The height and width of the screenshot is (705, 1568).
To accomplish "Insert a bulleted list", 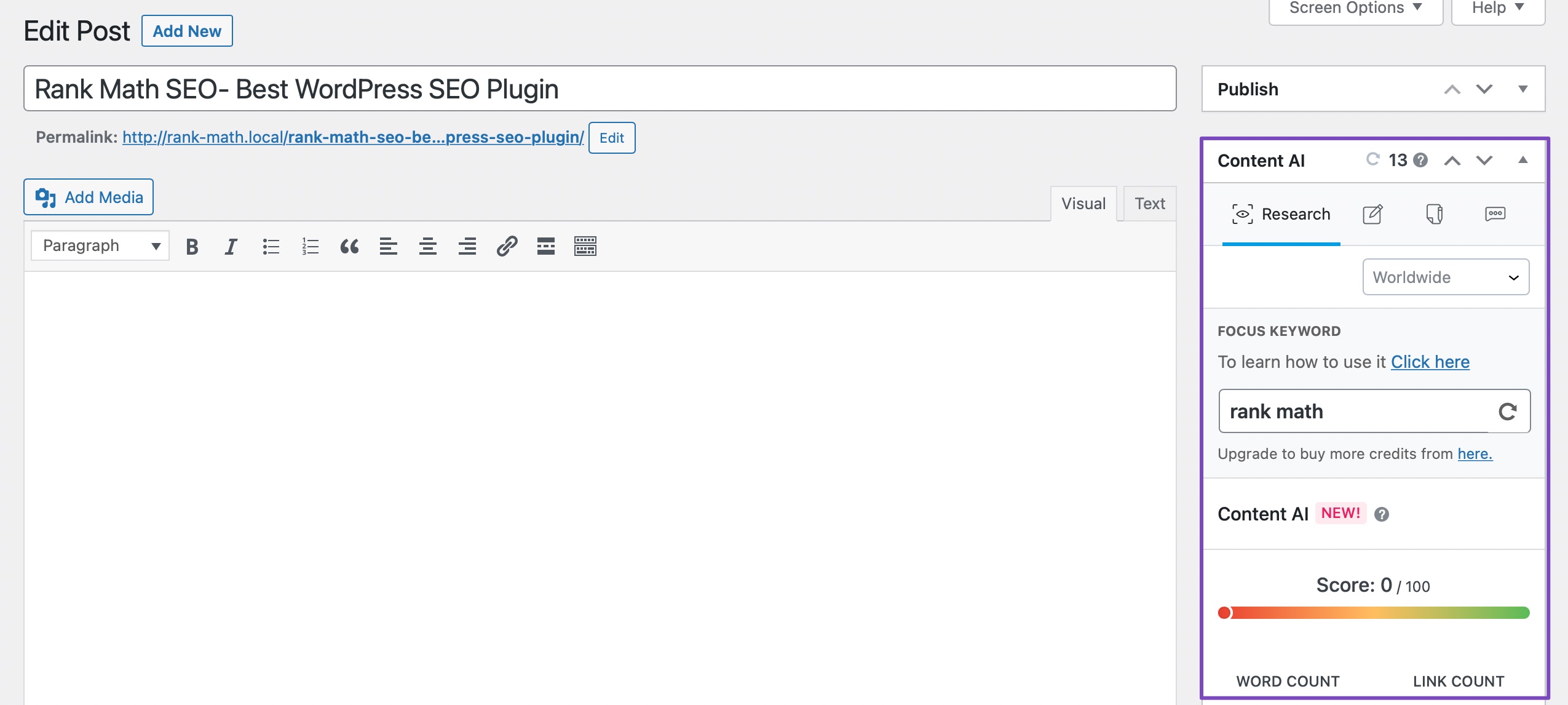I will pos(271,247).
